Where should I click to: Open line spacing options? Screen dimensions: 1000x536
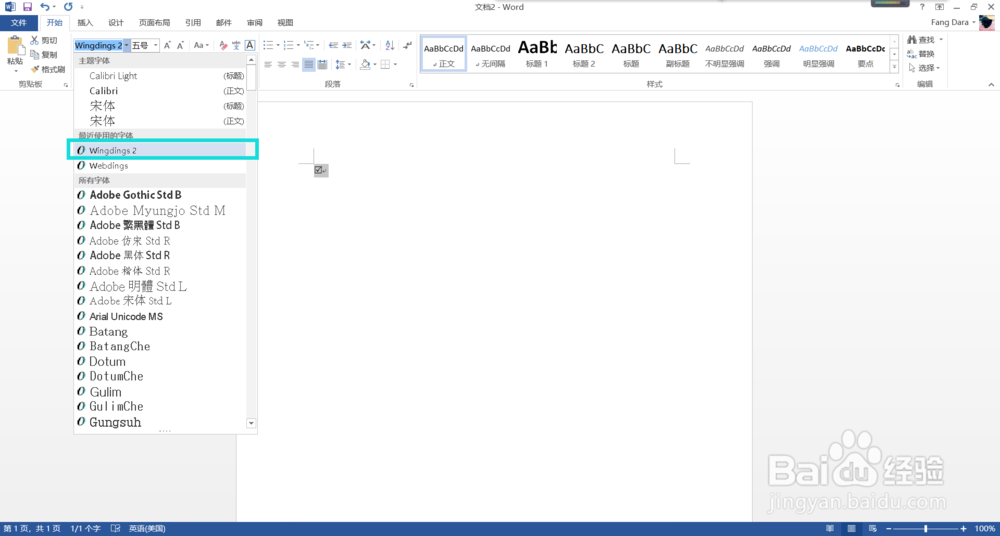343,64
